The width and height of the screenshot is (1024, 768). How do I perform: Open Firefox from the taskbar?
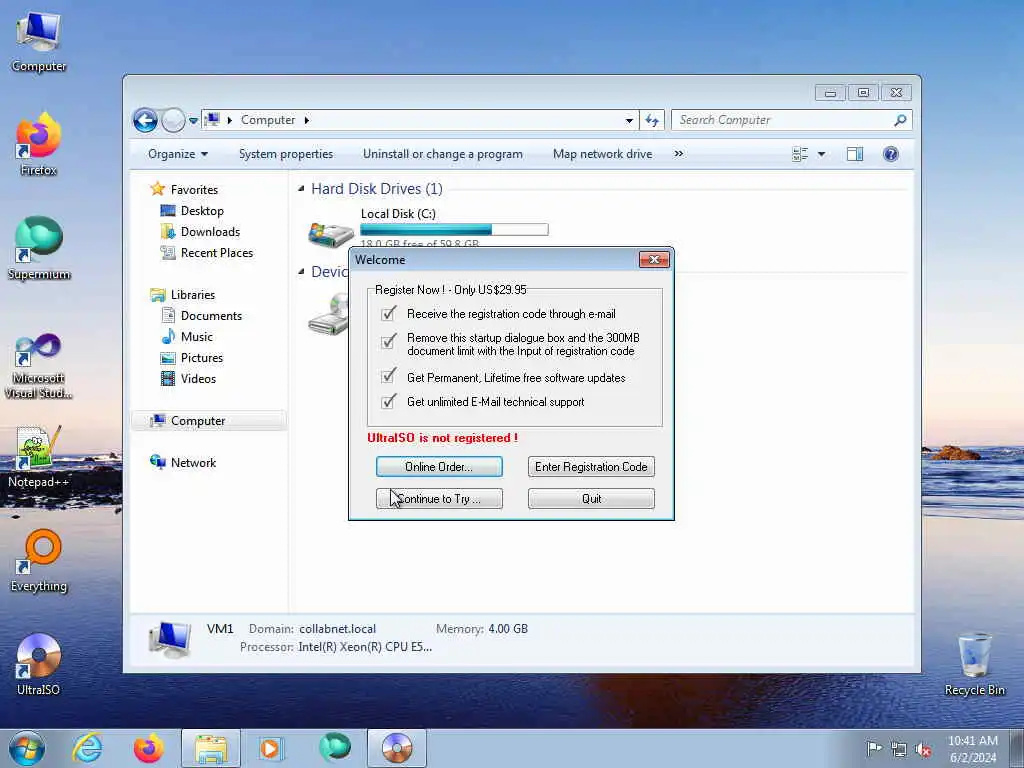point(149,748)
